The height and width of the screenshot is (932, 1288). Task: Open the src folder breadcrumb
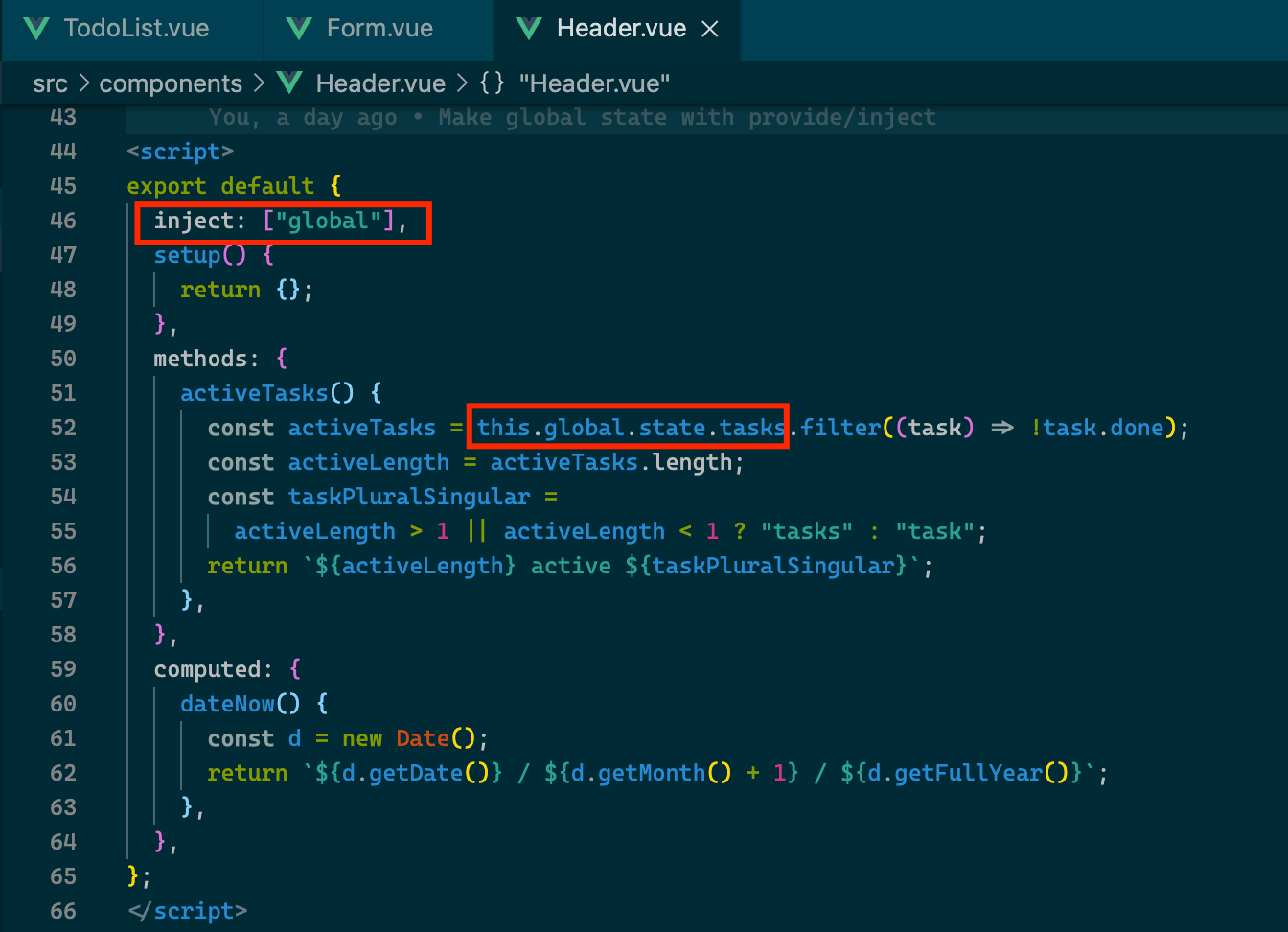pos(50,84)
